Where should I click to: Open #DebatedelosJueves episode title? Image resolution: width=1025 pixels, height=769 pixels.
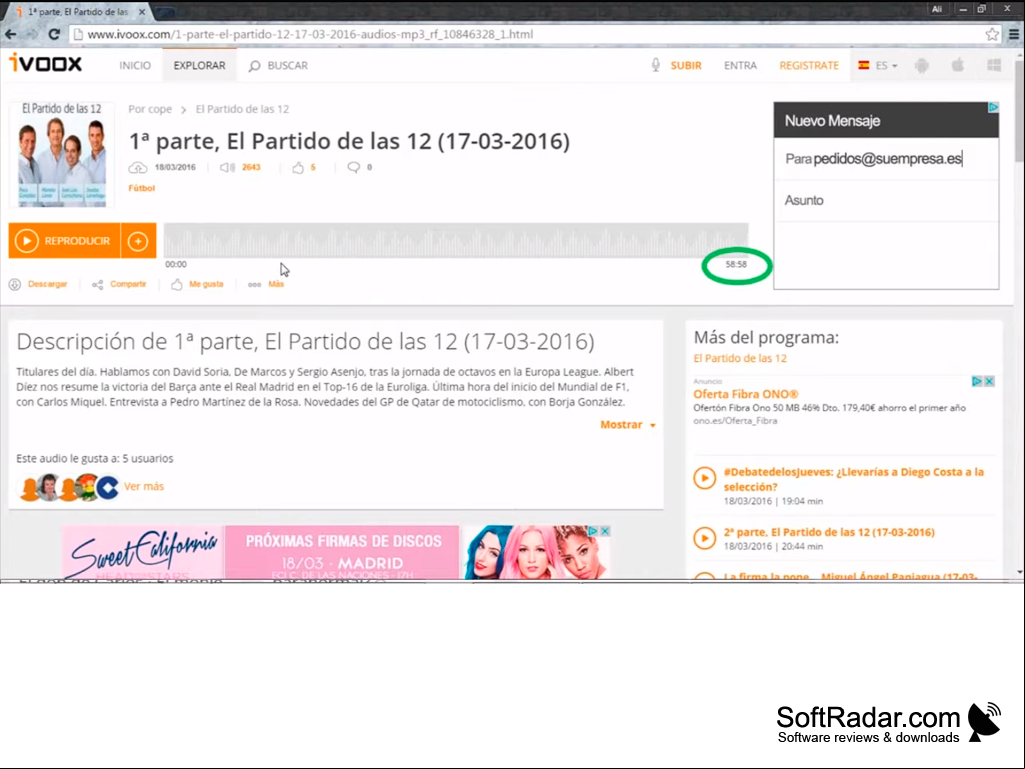[x=853, y=479]
